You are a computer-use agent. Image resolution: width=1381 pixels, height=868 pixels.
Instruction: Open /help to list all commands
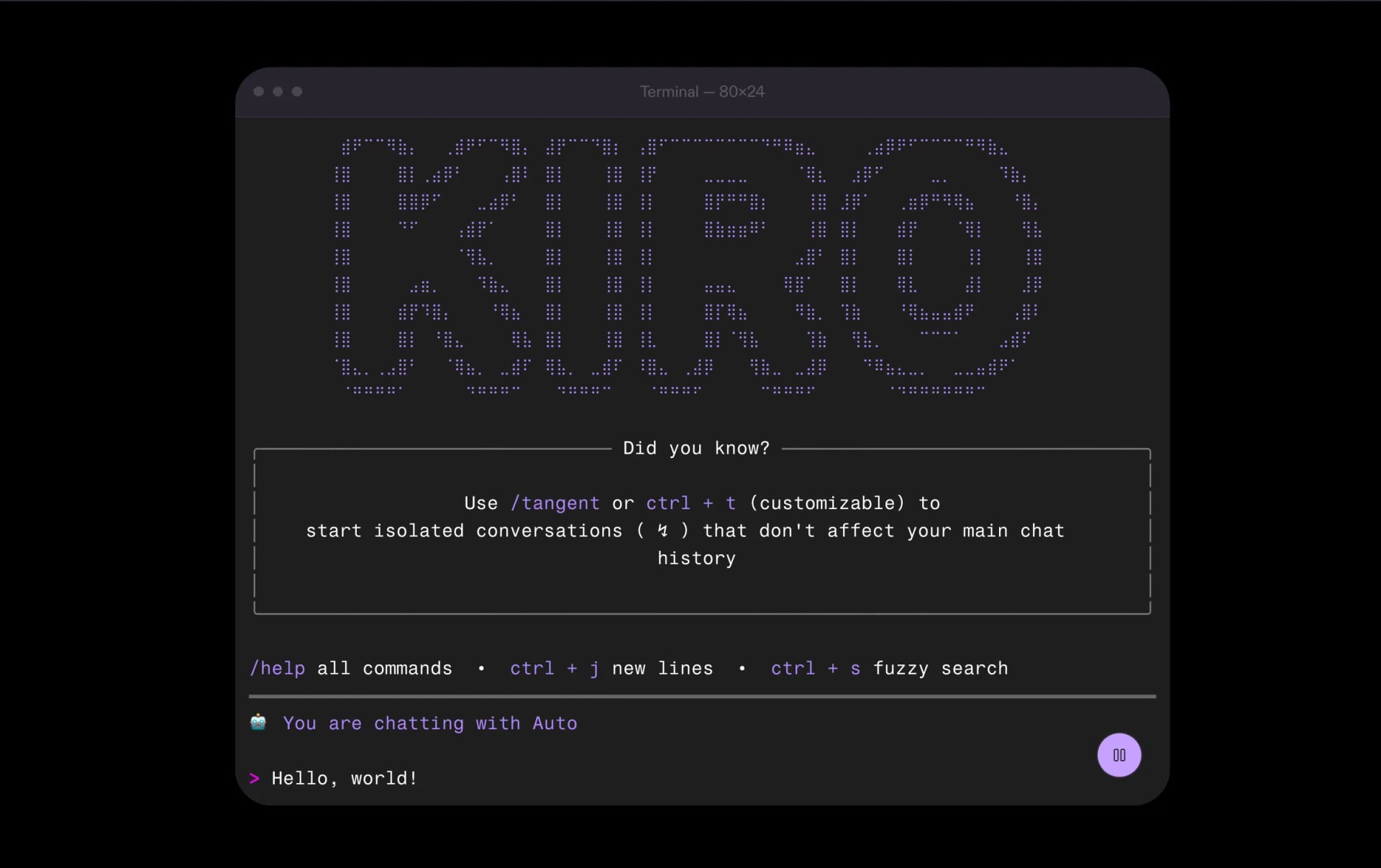277,668
